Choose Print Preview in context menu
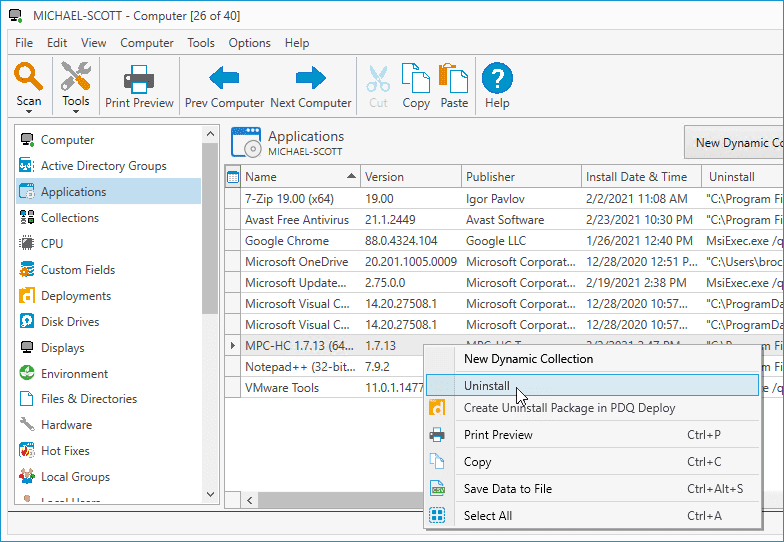The height and width of the screenshot is (542, 784). pyautogui.click(x=592, y=434)
